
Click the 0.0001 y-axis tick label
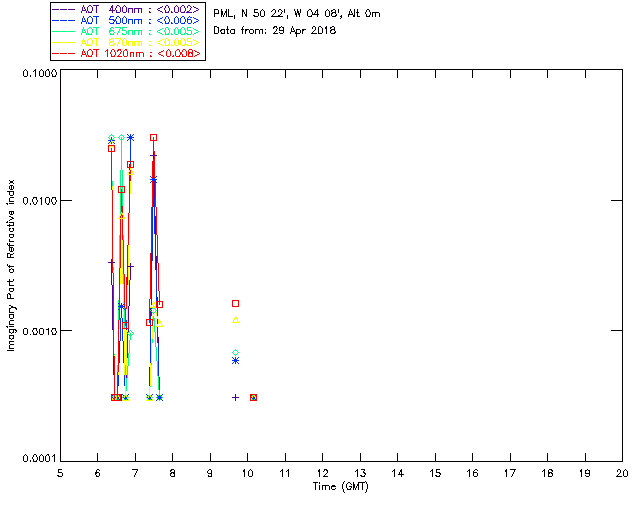40,459
